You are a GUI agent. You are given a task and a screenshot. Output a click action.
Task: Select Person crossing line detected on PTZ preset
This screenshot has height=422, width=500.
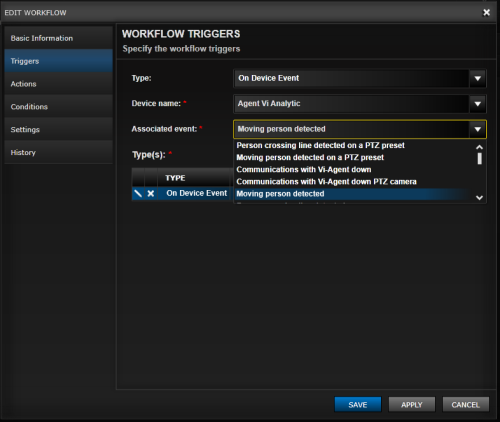tap(320, 145)
